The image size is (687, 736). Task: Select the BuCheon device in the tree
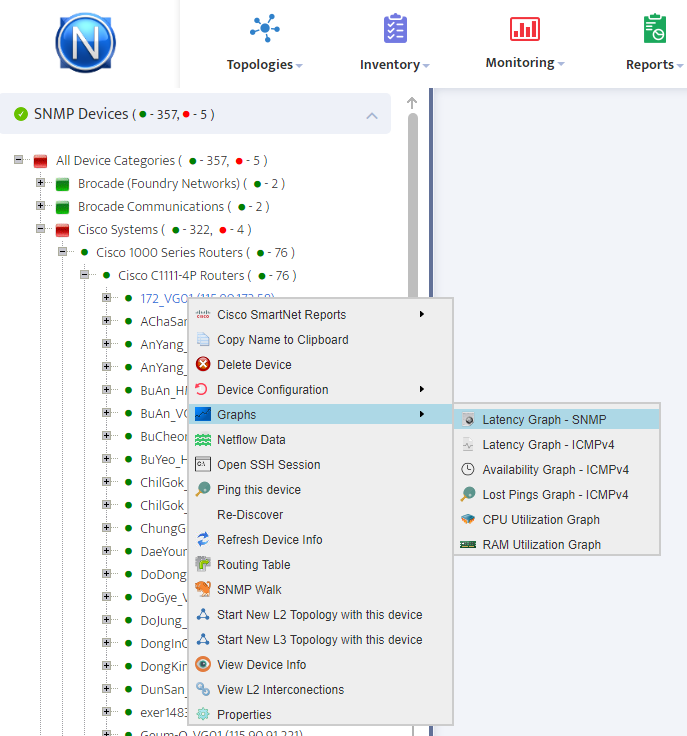pyautogui.click(x=163, y=437)
